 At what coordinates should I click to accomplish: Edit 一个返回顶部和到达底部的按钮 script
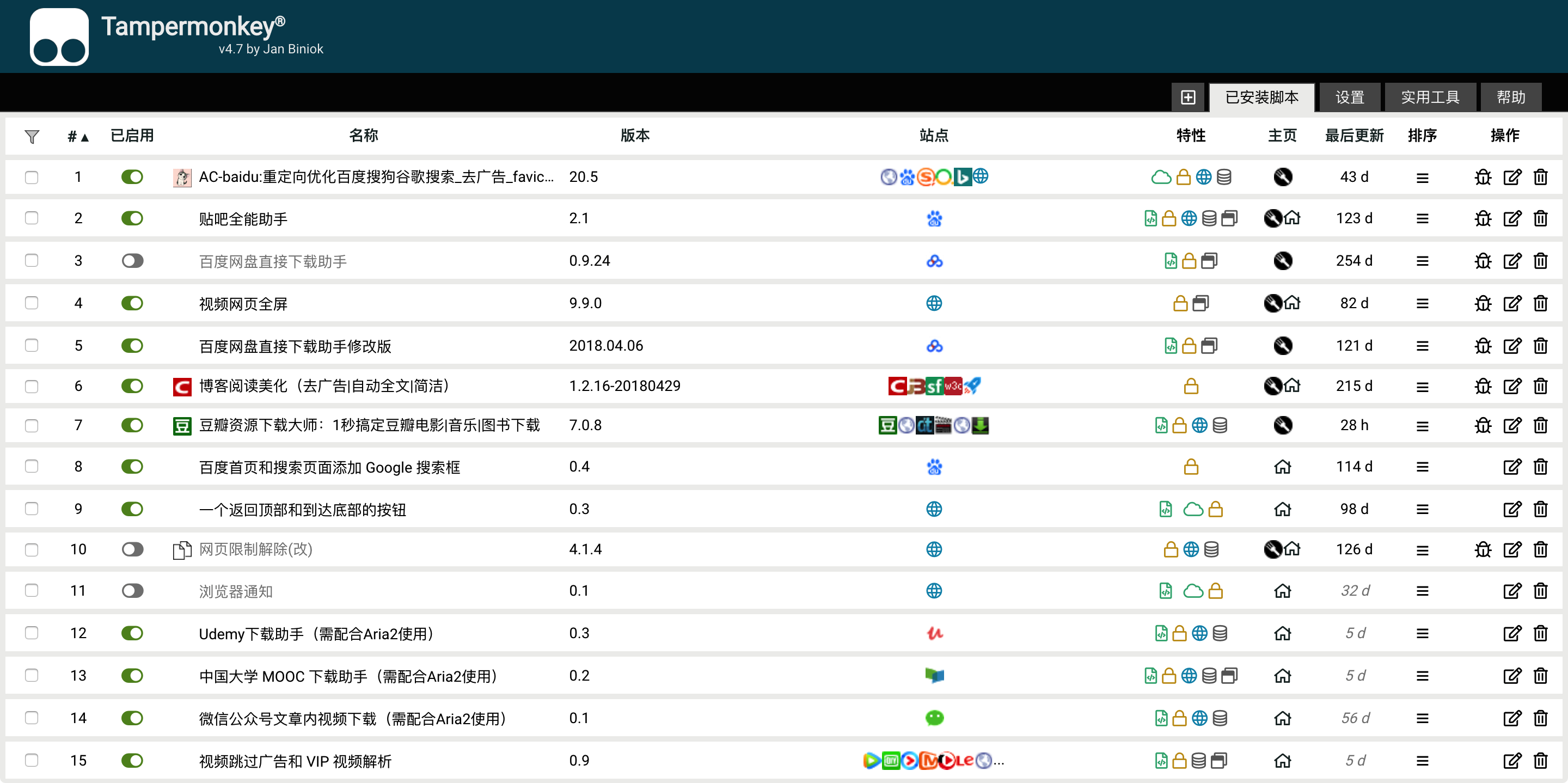pos(1512,509)
